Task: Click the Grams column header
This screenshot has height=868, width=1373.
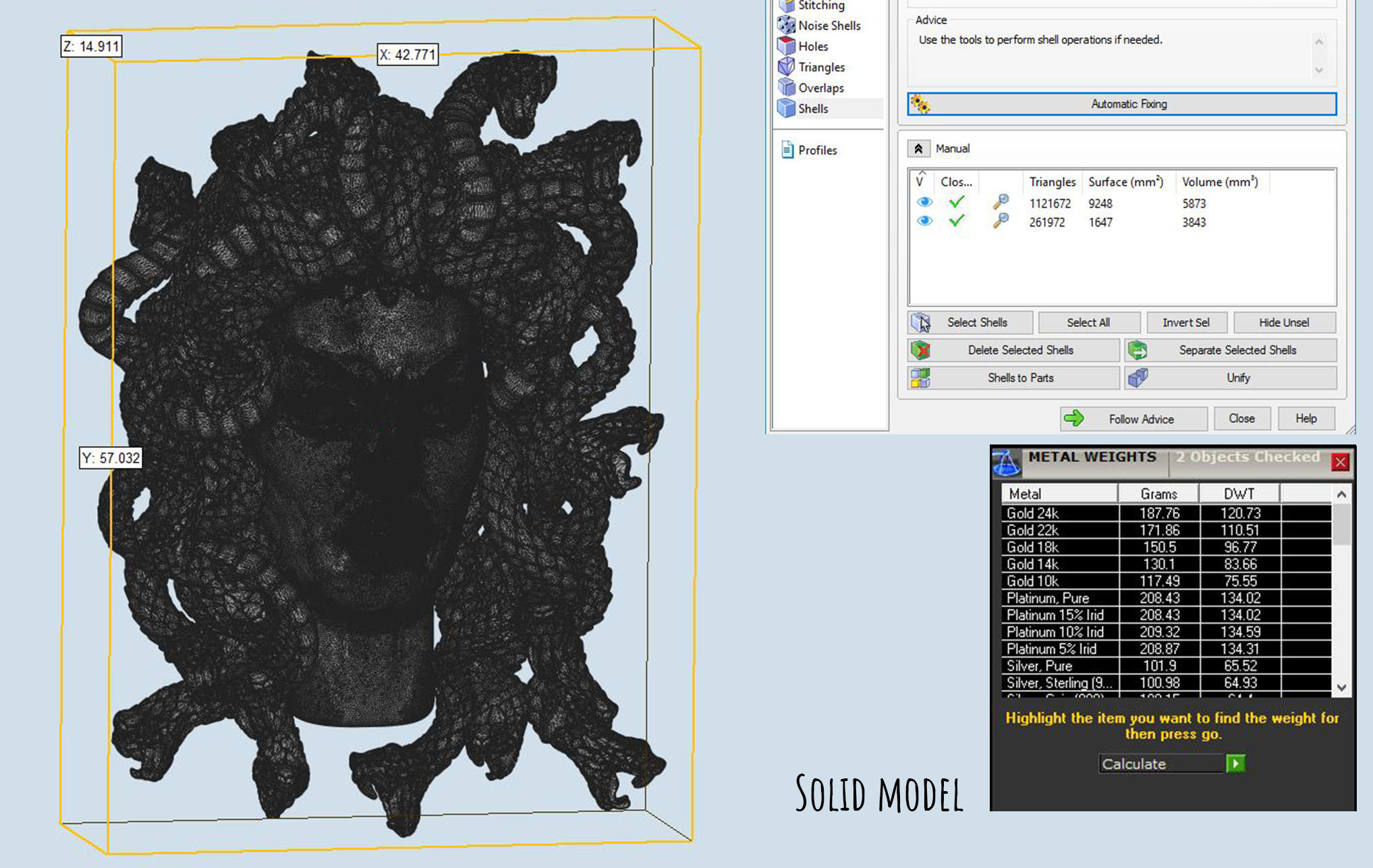Action: point(1158,494)
